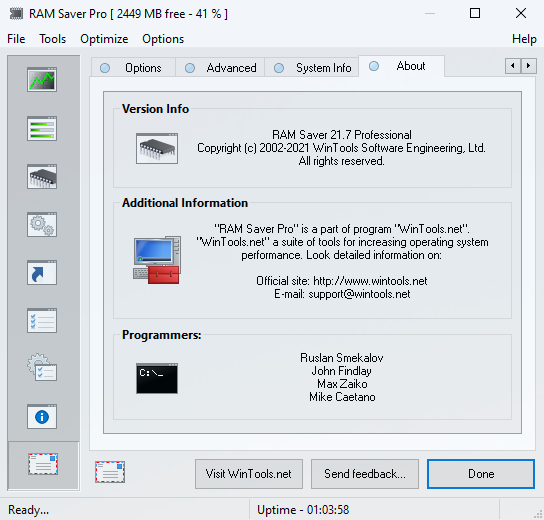
Task: Open the Optimize menu
Action: coord(104,39)
